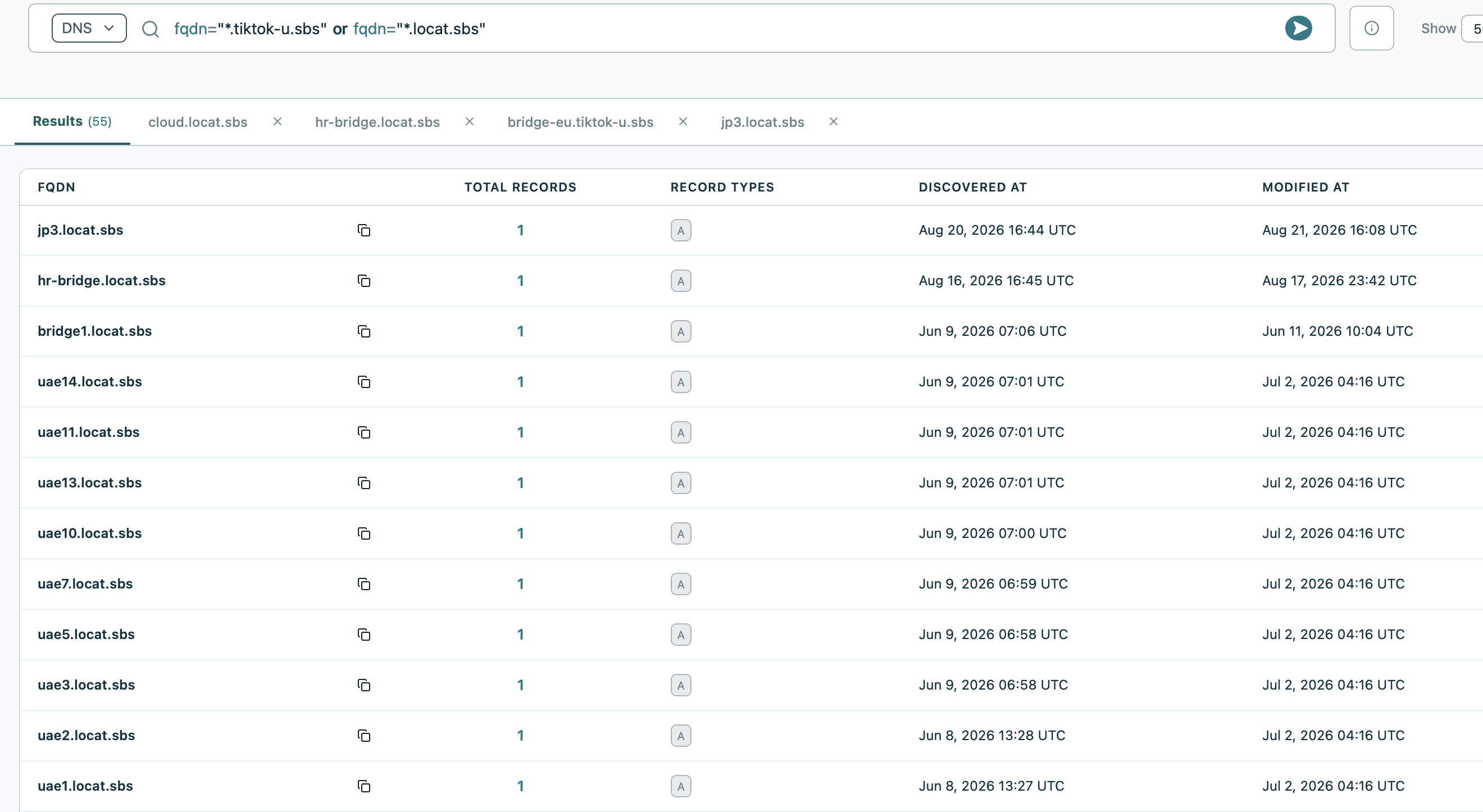
Task: Copy the uae3.locat.sbs FQDN
Action: click(x=364, y=685)
